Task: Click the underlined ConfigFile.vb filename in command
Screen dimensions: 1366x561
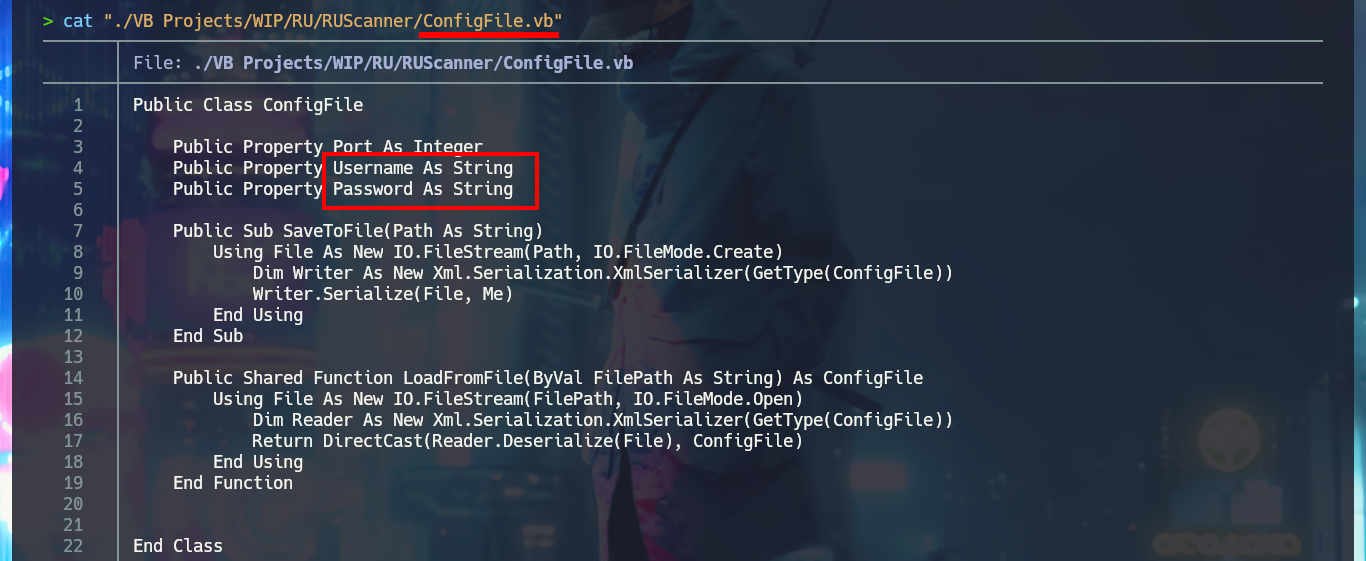Action: pos(488,20)
